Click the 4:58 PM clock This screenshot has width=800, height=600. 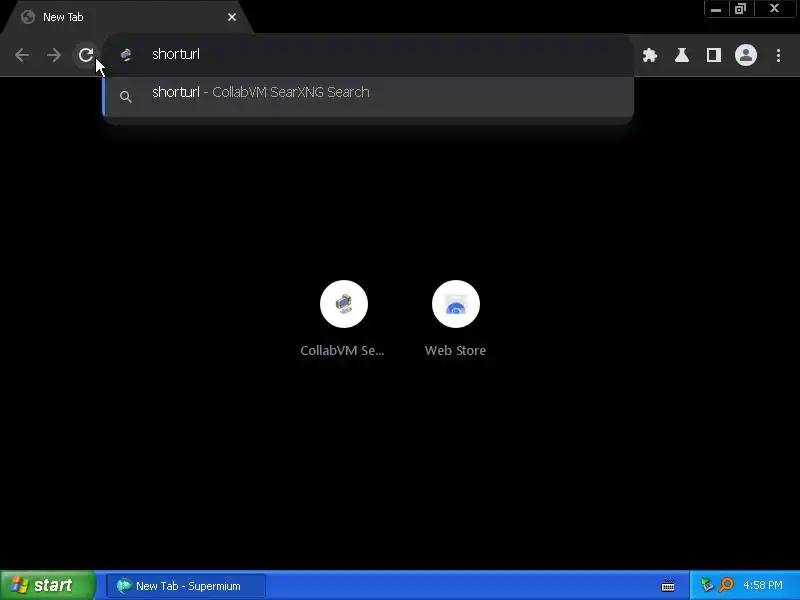pyautogui.click(x=763, y=585)
